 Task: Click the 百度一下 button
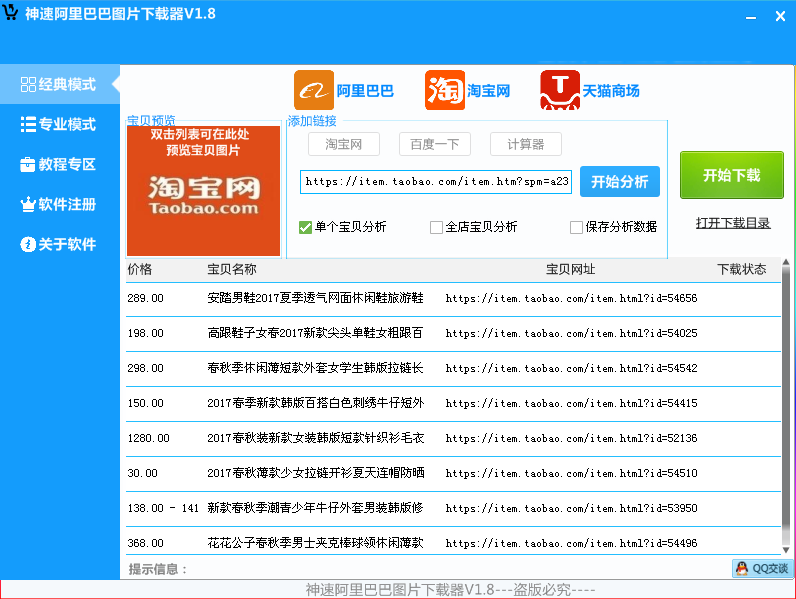coord(435,144)
